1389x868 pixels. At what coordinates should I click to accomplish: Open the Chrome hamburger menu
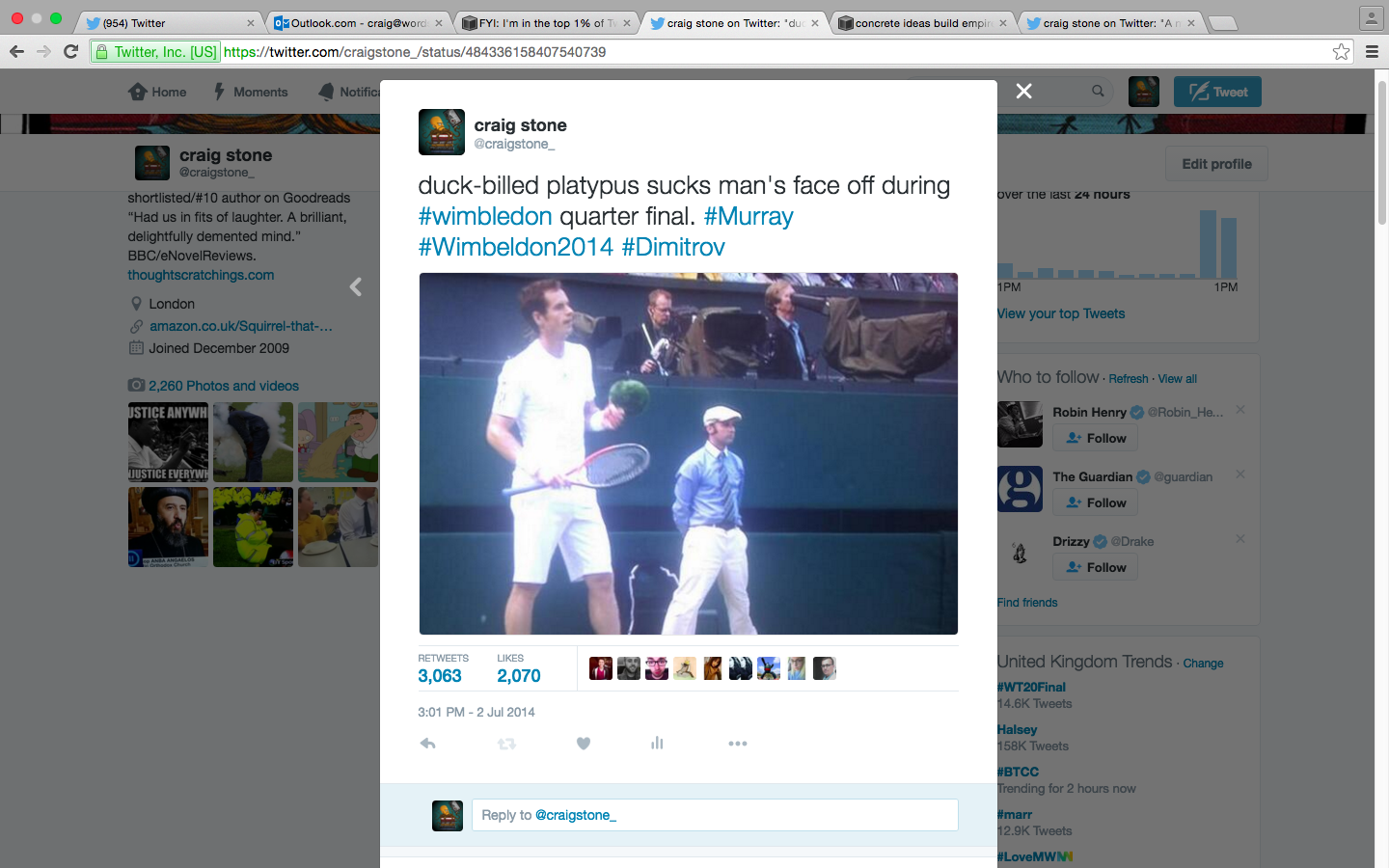[x=1372, y=52]
